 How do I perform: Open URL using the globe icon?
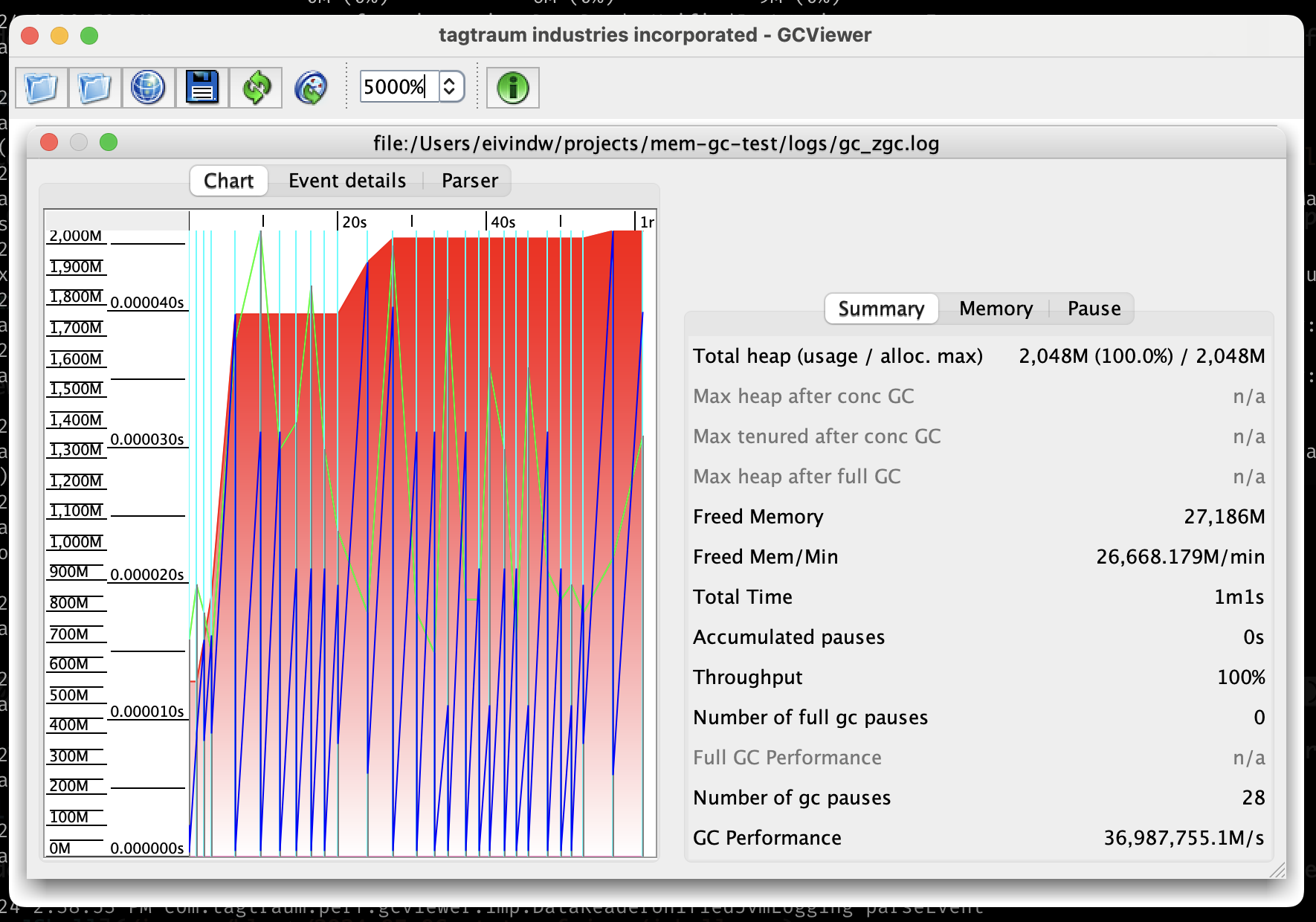coord(148,88)
